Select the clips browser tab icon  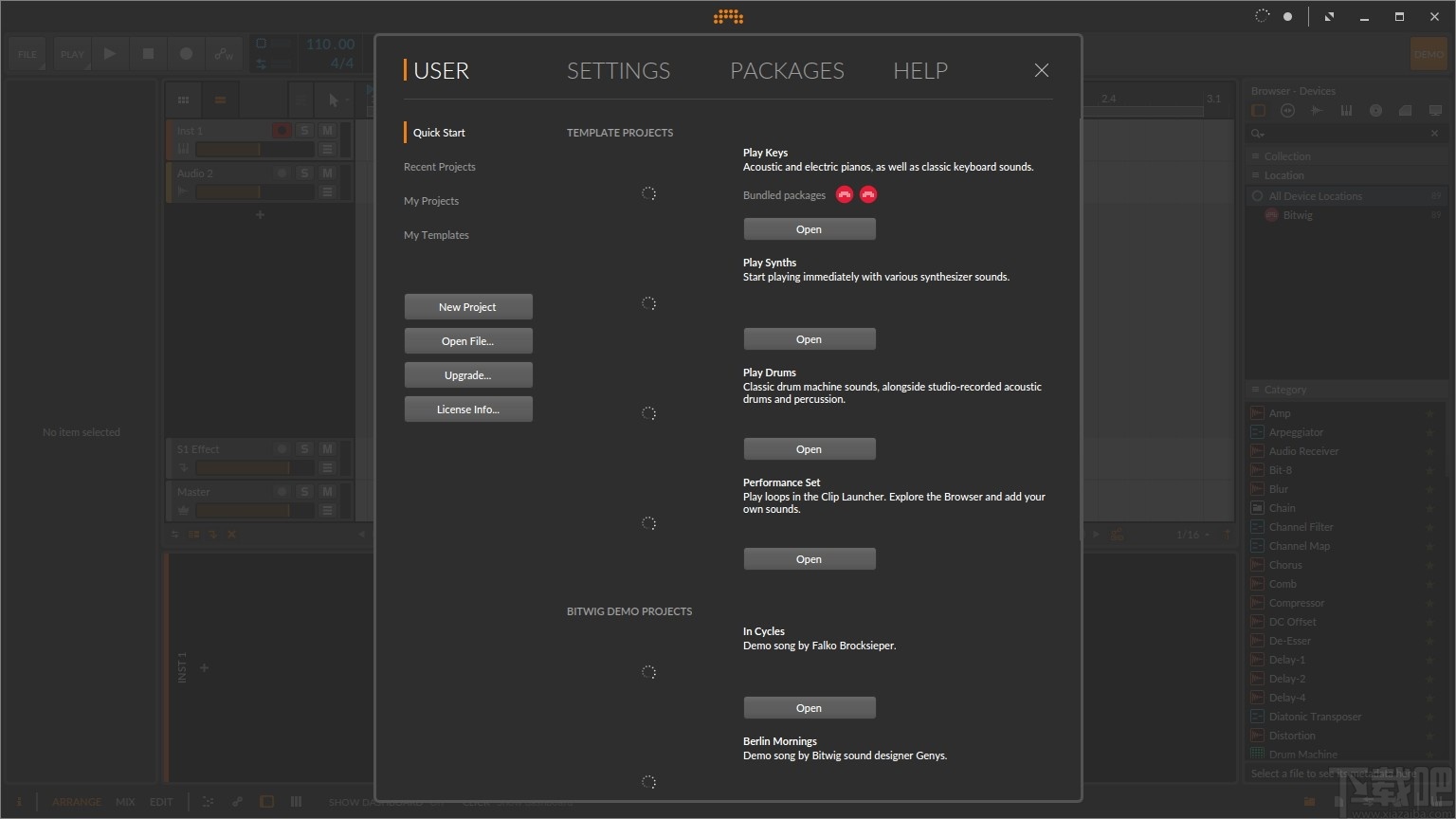point(1405,111)
